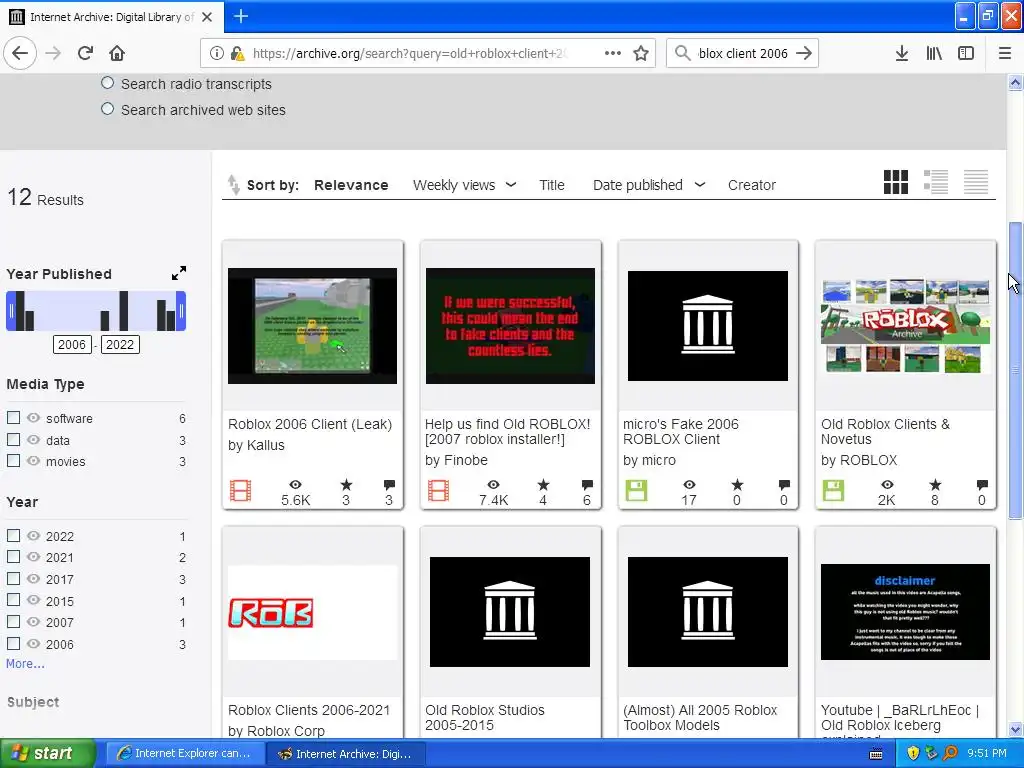Check the software media type box
The image size is (1024, 768).
(x=13, y=417)
